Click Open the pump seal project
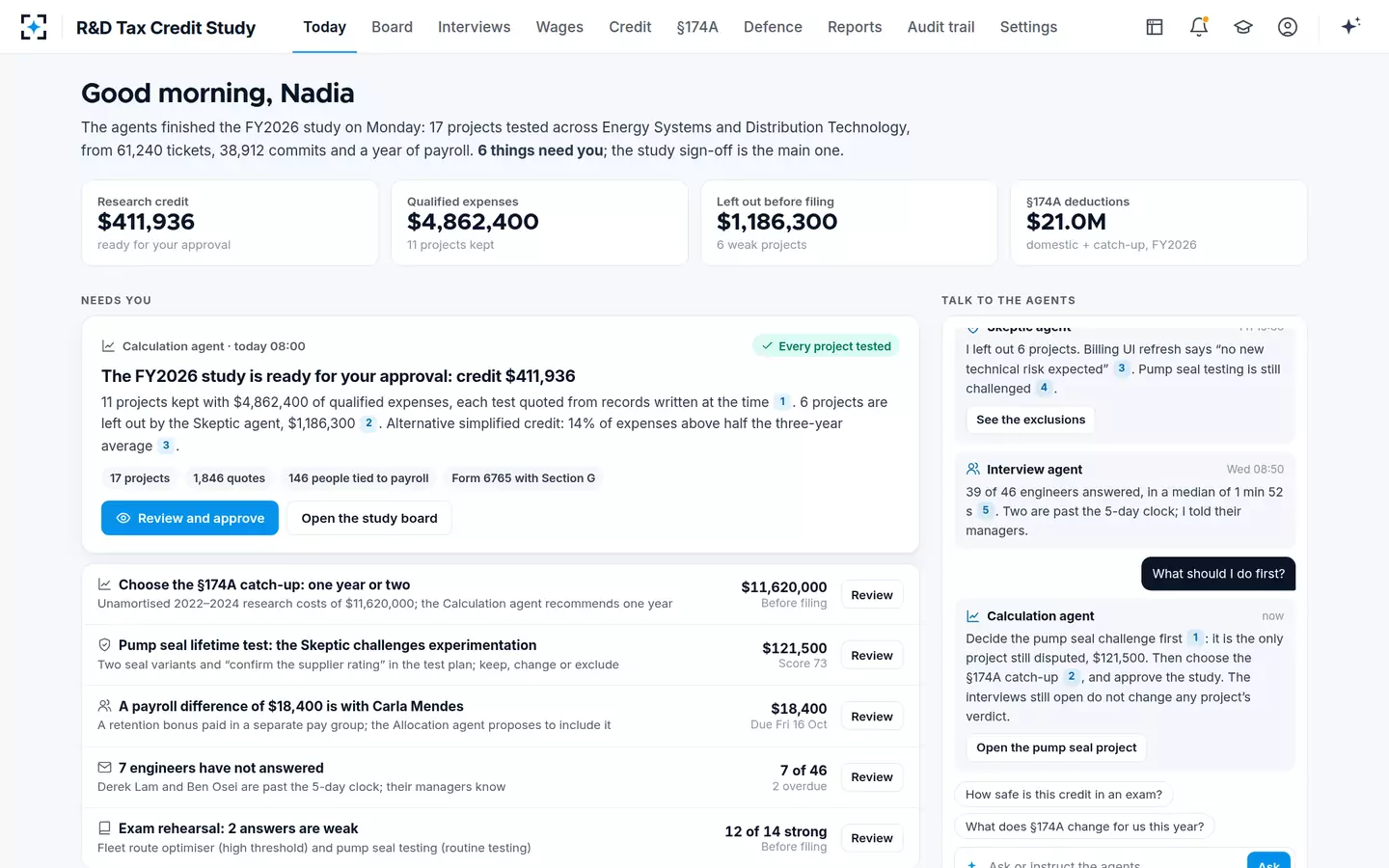Viewport: 1389px width, 868px height. (1056, 747)
